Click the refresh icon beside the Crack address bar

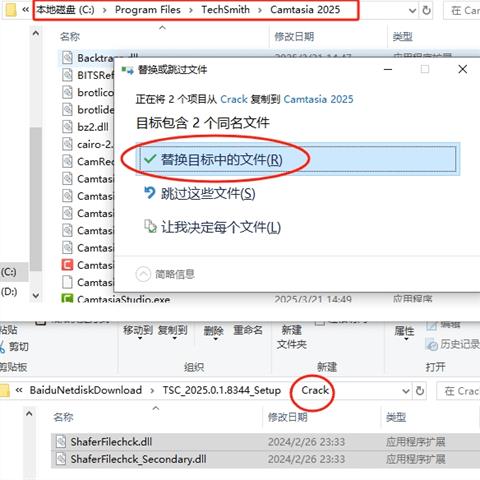[x=420, y=391]
